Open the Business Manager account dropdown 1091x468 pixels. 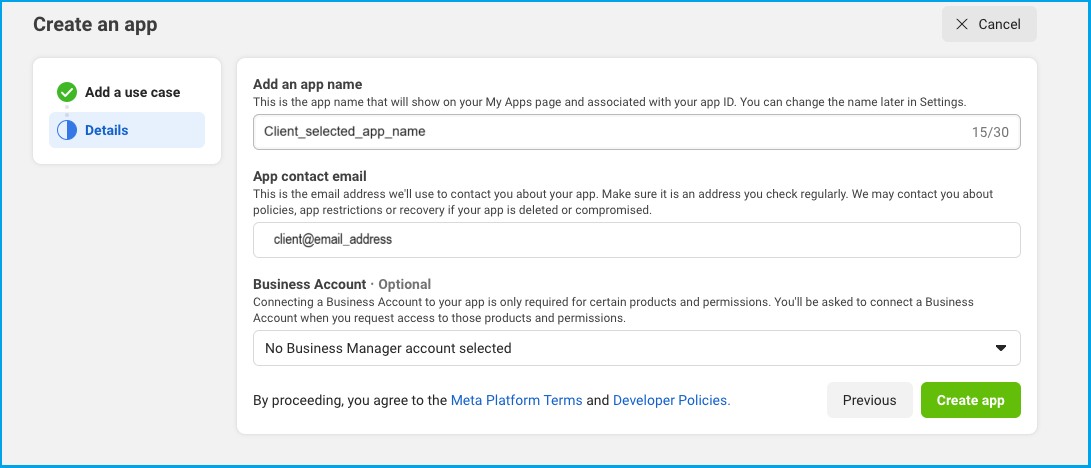click(637, 348)
